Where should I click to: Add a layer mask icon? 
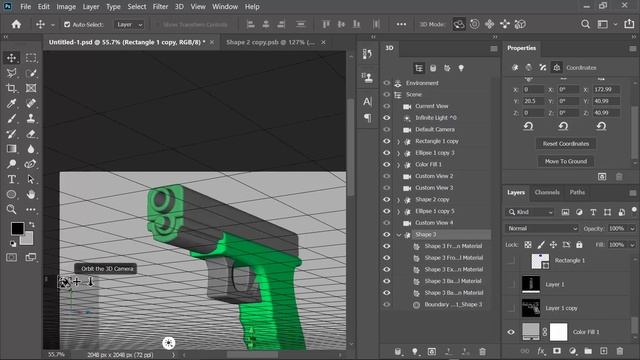[x=557, y=351]
